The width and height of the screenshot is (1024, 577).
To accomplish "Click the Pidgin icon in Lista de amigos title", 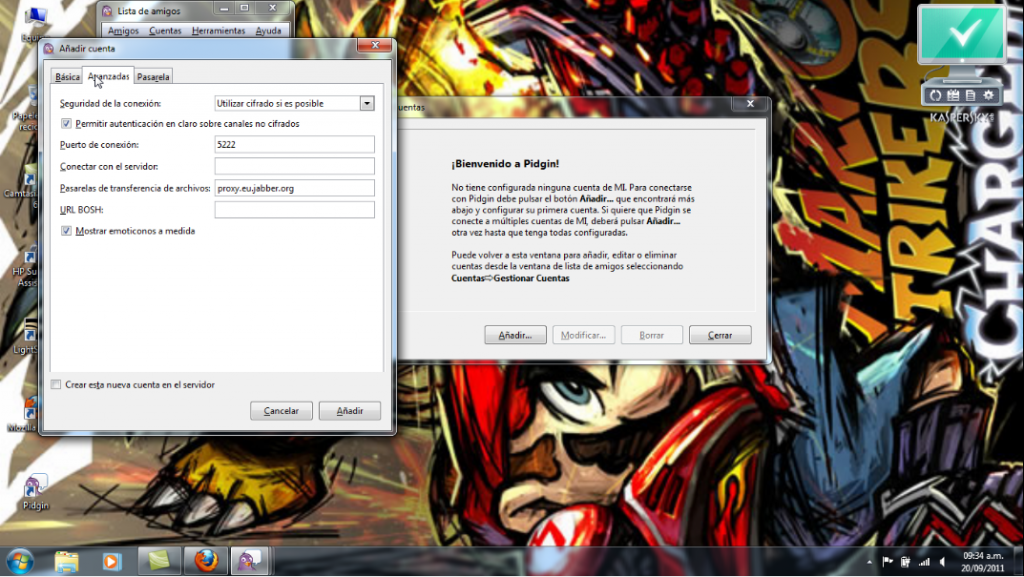I will pos(107,11).
